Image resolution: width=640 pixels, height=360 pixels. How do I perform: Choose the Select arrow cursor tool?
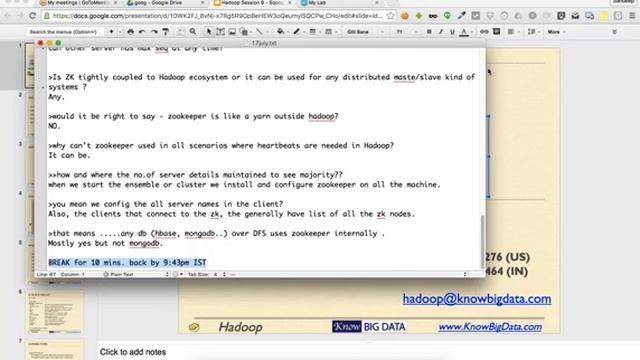coord(209,32)
